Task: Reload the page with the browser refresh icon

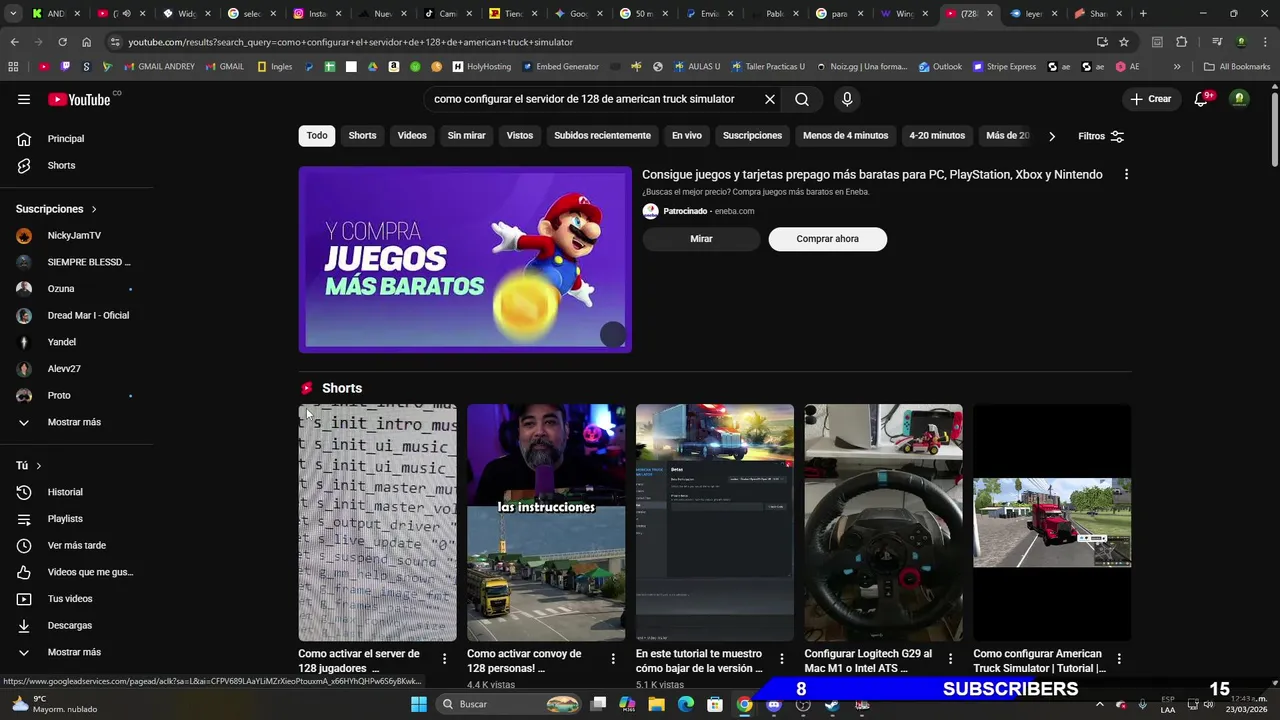Action: click(62, 42)
